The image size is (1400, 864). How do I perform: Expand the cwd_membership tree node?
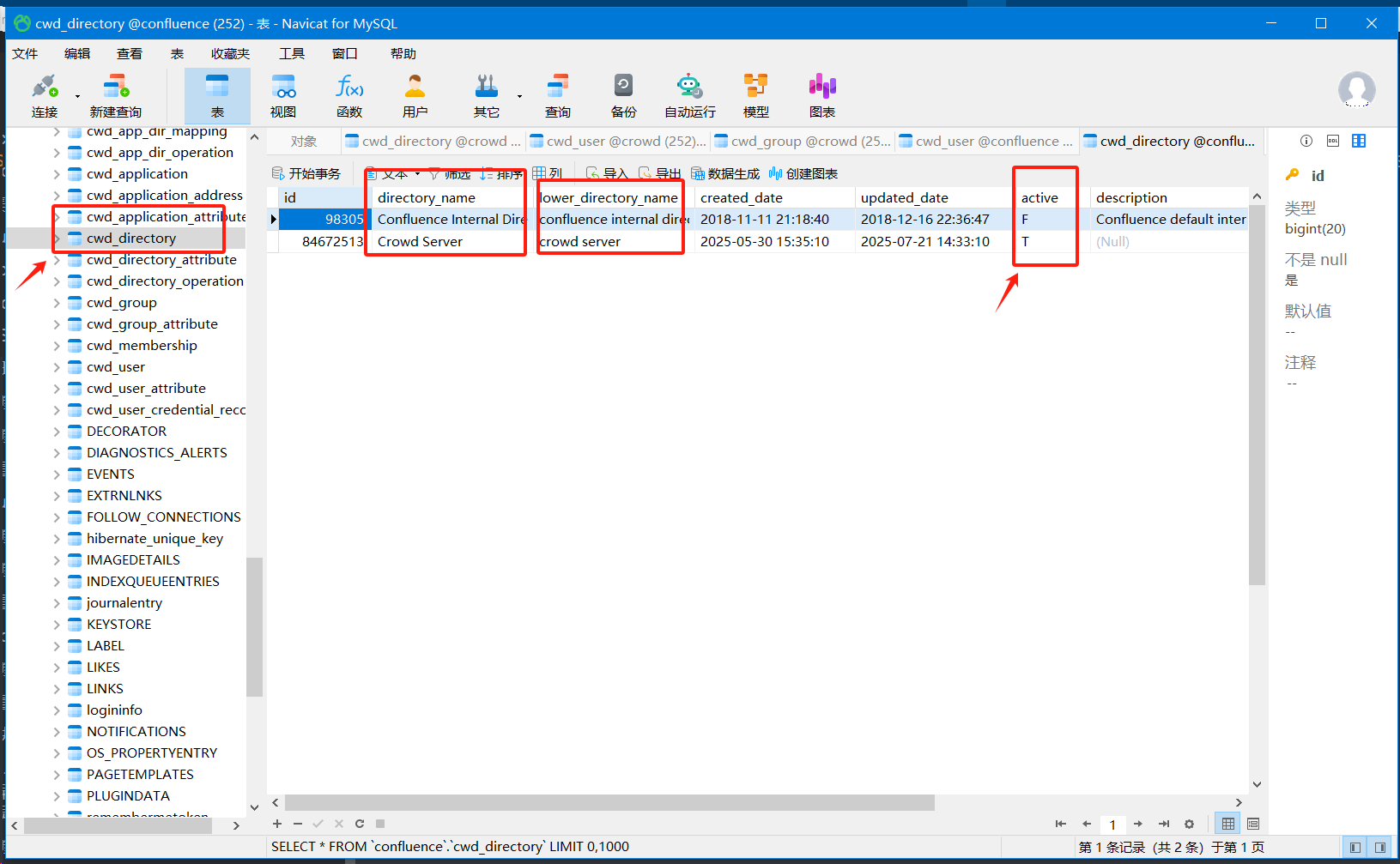click(57, 346)
